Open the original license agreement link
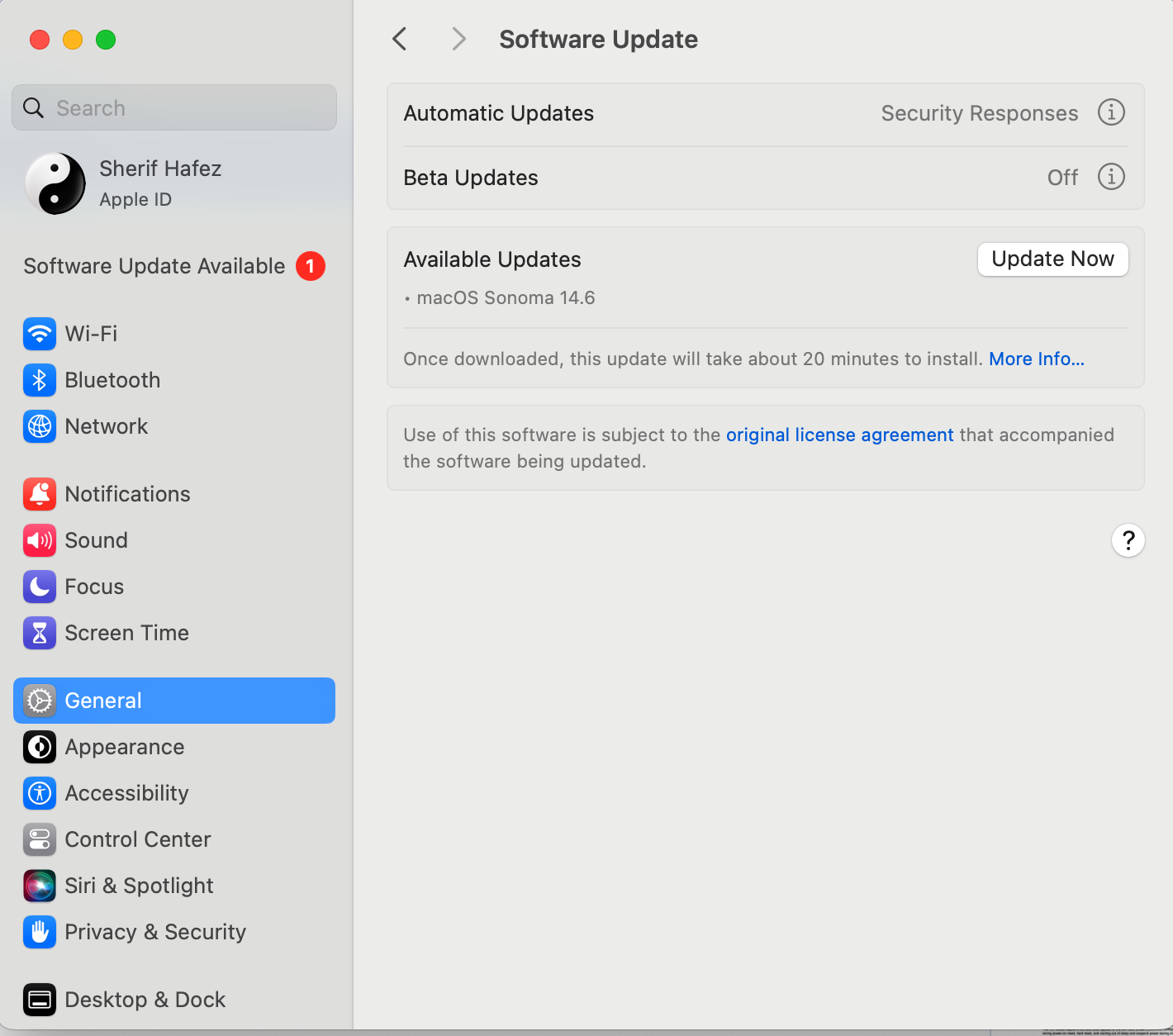Screen dimensions: 1173x1036 pyautogui.click(x=839, y=435)
